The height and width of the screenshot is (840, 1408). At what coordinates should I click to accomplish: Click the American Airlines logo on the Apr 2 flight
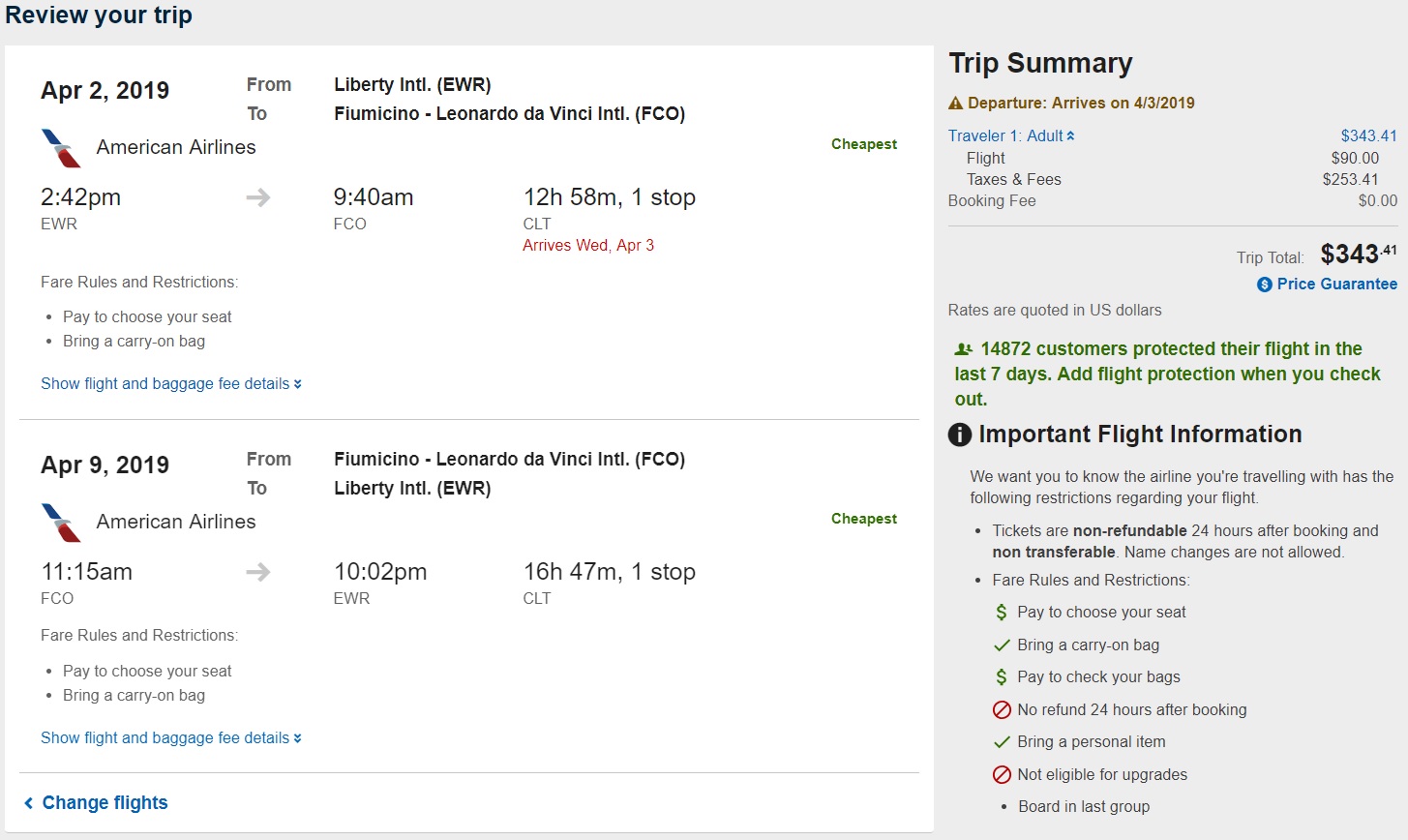61,148
